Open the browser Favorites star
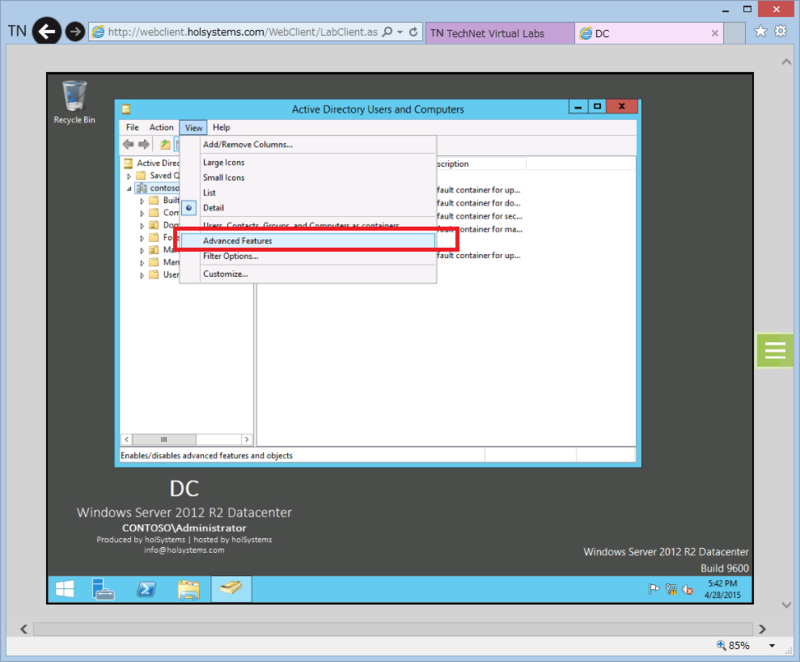The width and height of the screenshot is (800, 662). coord(761,32)
